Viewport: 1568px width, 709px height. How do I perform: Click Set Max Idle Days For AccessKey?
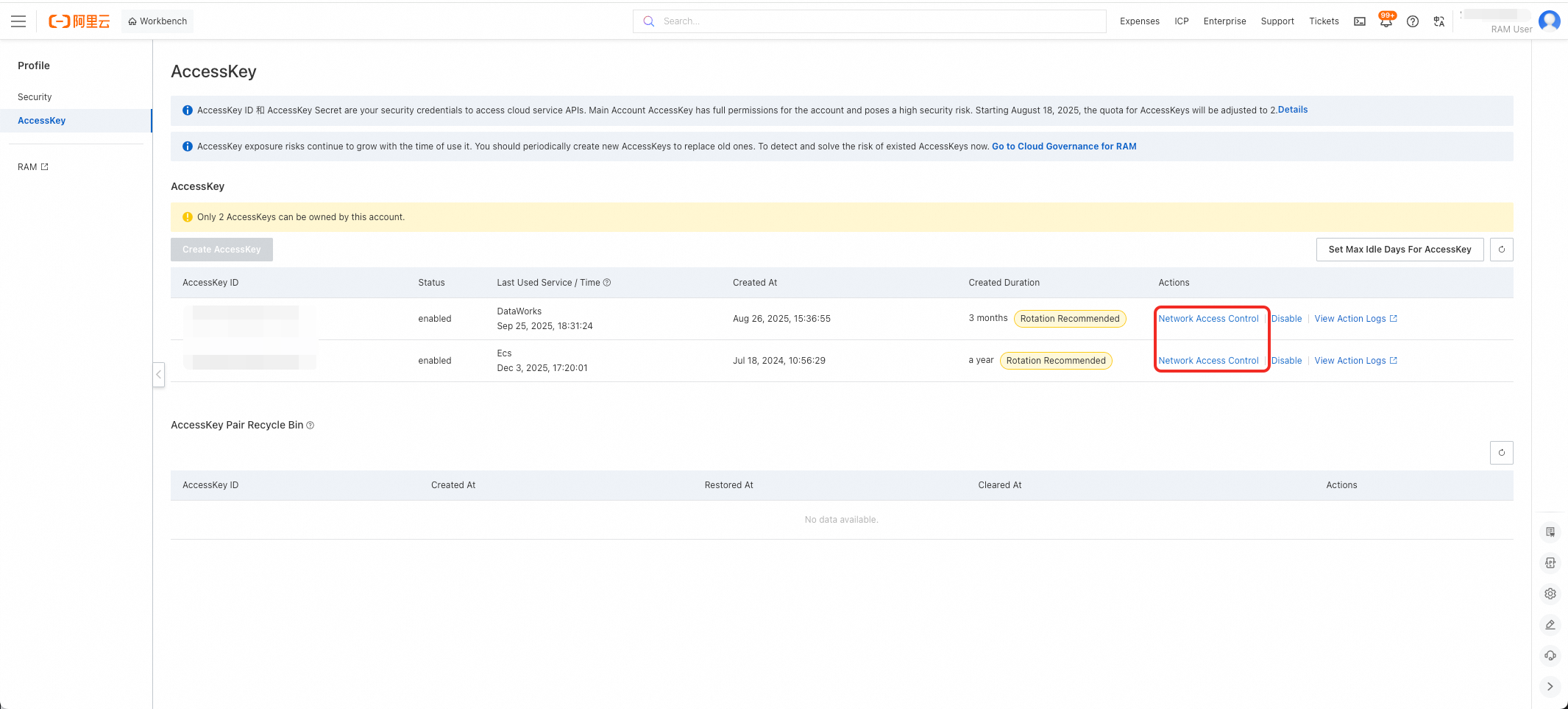1400,250
